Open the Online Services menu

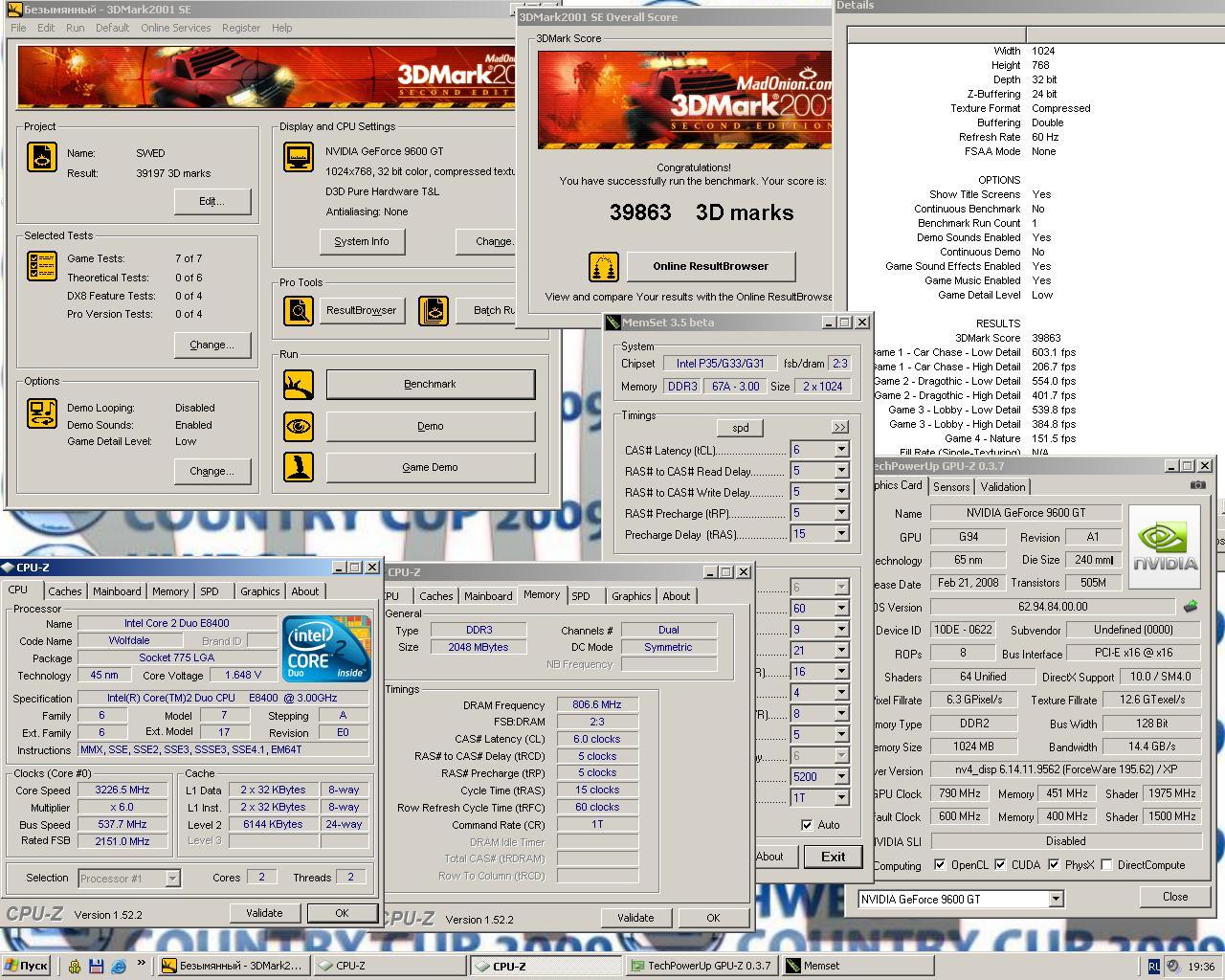click(x=175, y=28)
